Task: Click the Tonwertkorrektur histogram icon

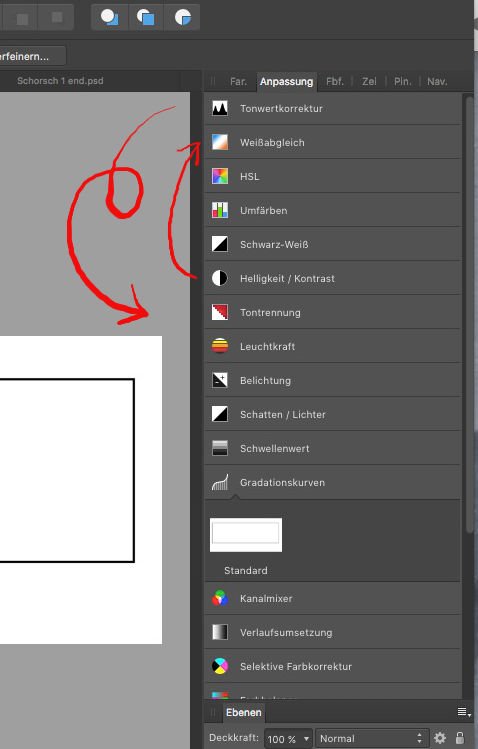Action: click(220, 108)
